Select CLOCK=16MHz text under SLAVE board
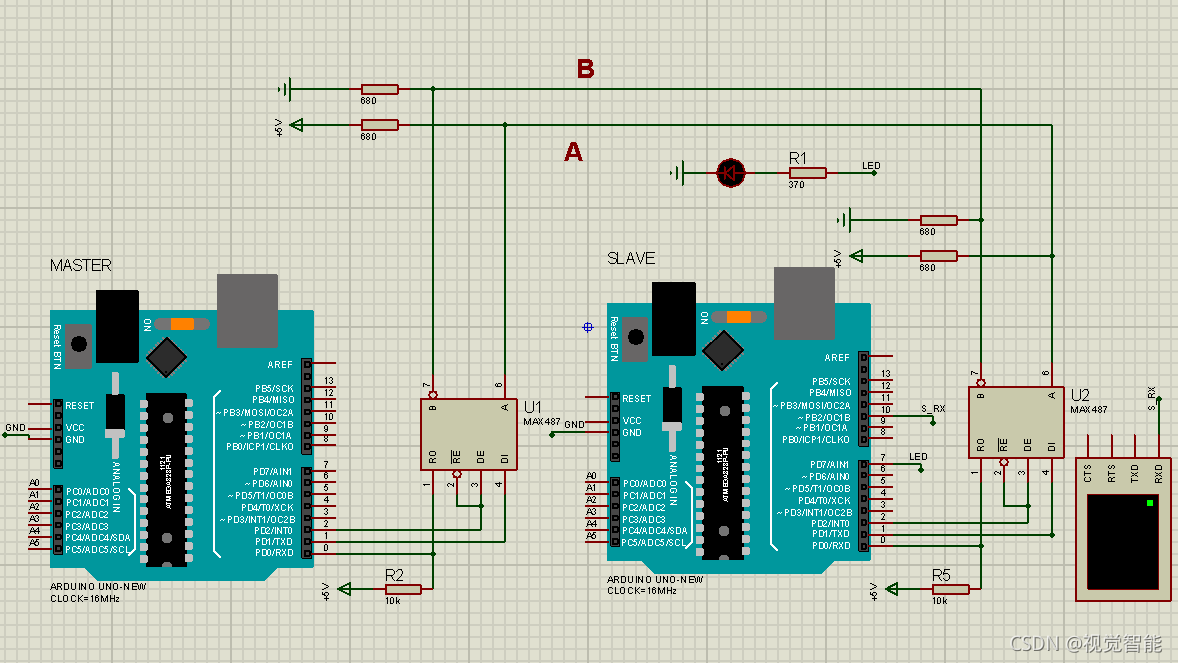 [x=642, y=591]
